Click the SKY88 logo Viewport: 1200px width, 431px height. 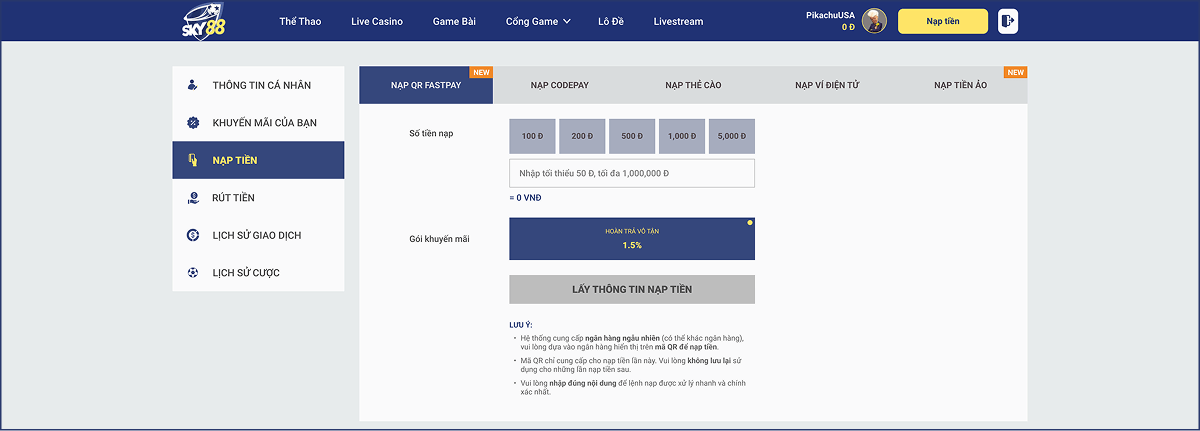(x=203, y=21)
